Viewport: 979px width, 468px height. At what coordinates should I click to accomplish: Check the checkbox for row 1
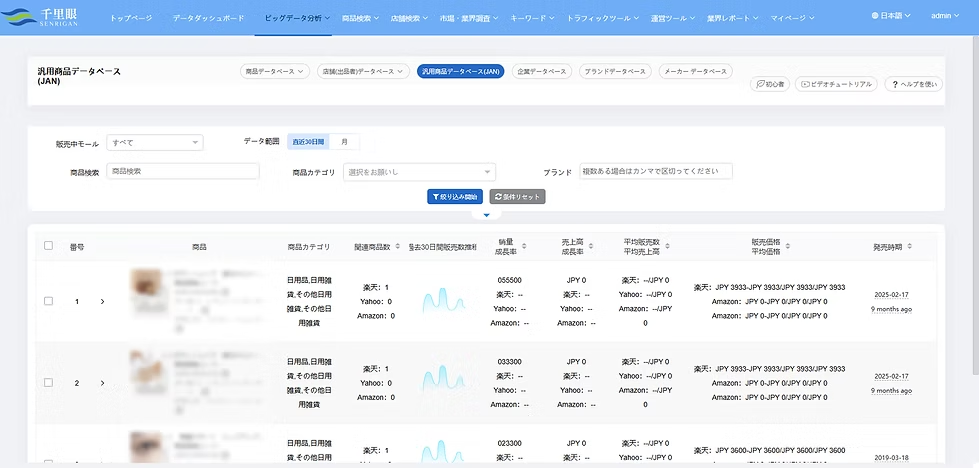tap(48, 301)
